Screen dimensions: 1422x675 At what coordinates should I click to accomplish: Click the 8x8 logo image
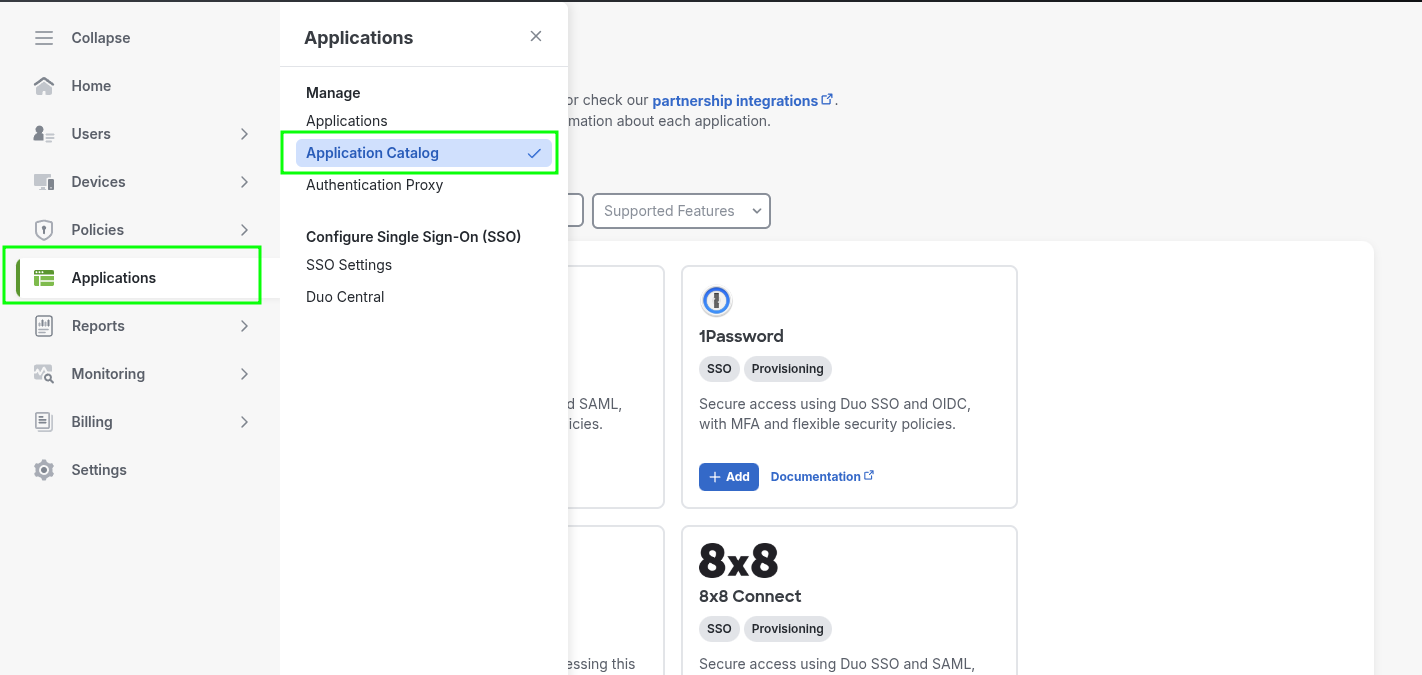pyautogui.click(x=738, y=560)
